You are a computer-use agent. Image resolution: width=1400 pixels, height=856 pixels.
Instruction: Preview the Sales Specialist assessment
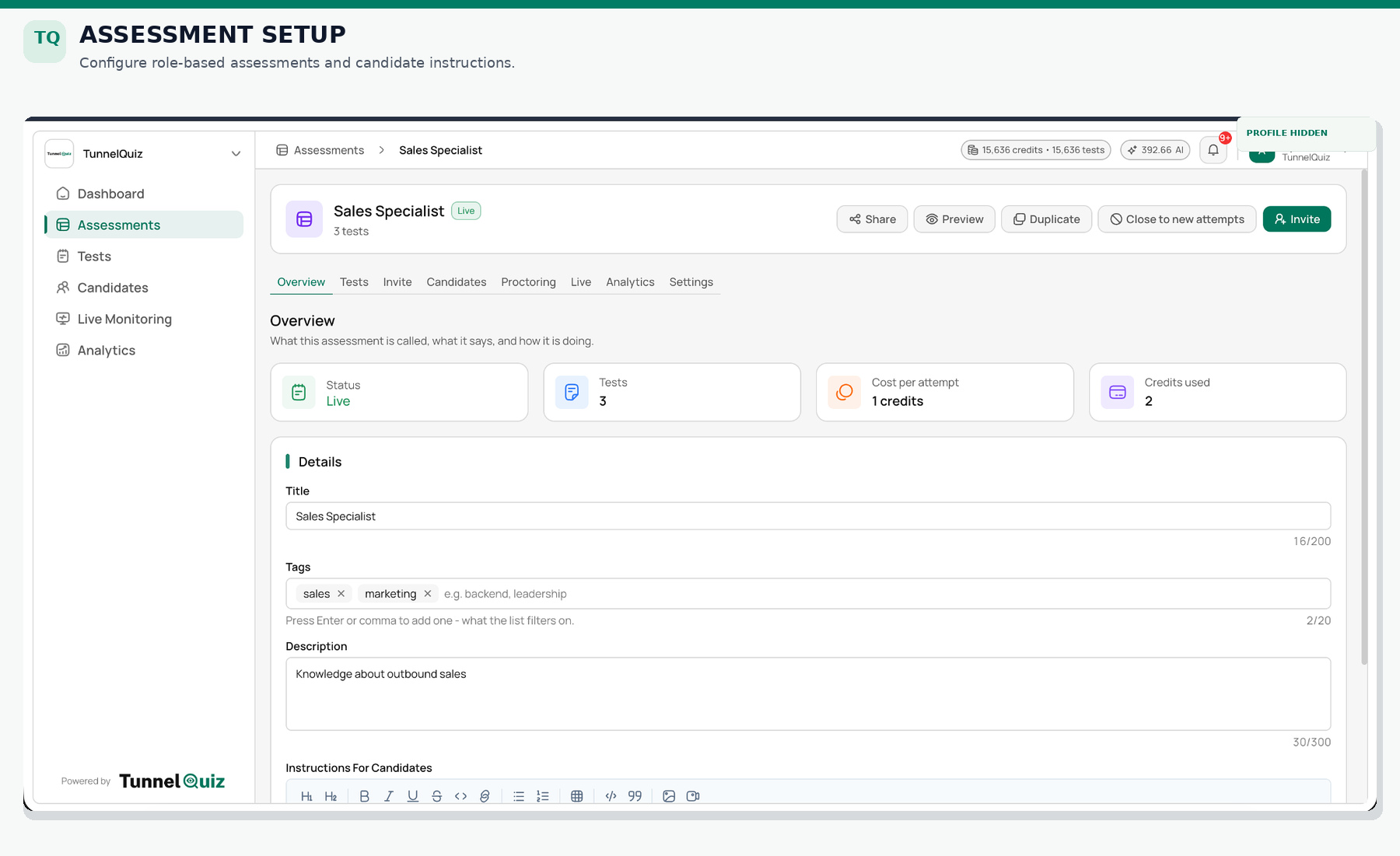(x=954, y=219)
